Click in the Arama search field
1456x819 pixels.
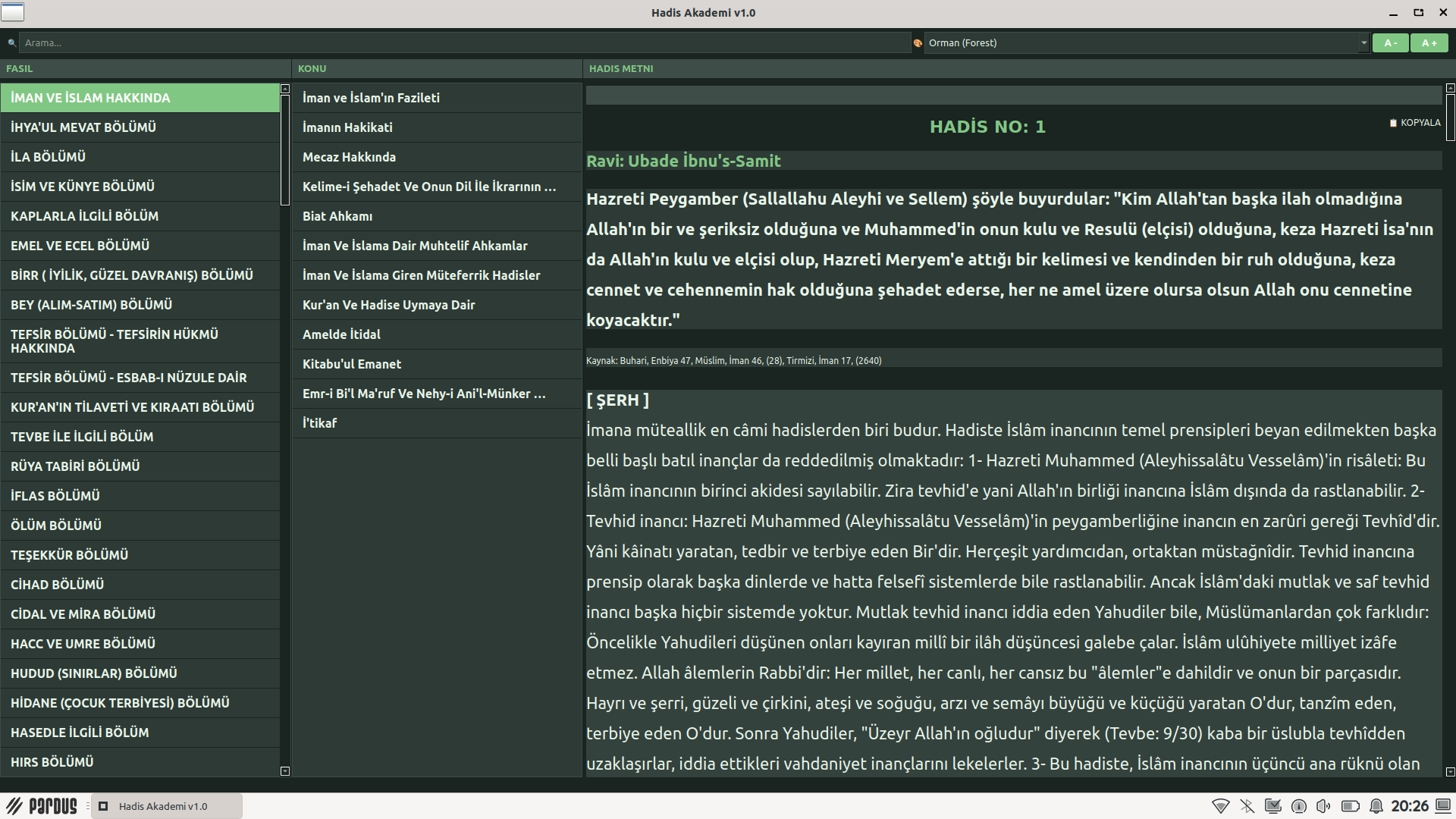pos(463,43)
